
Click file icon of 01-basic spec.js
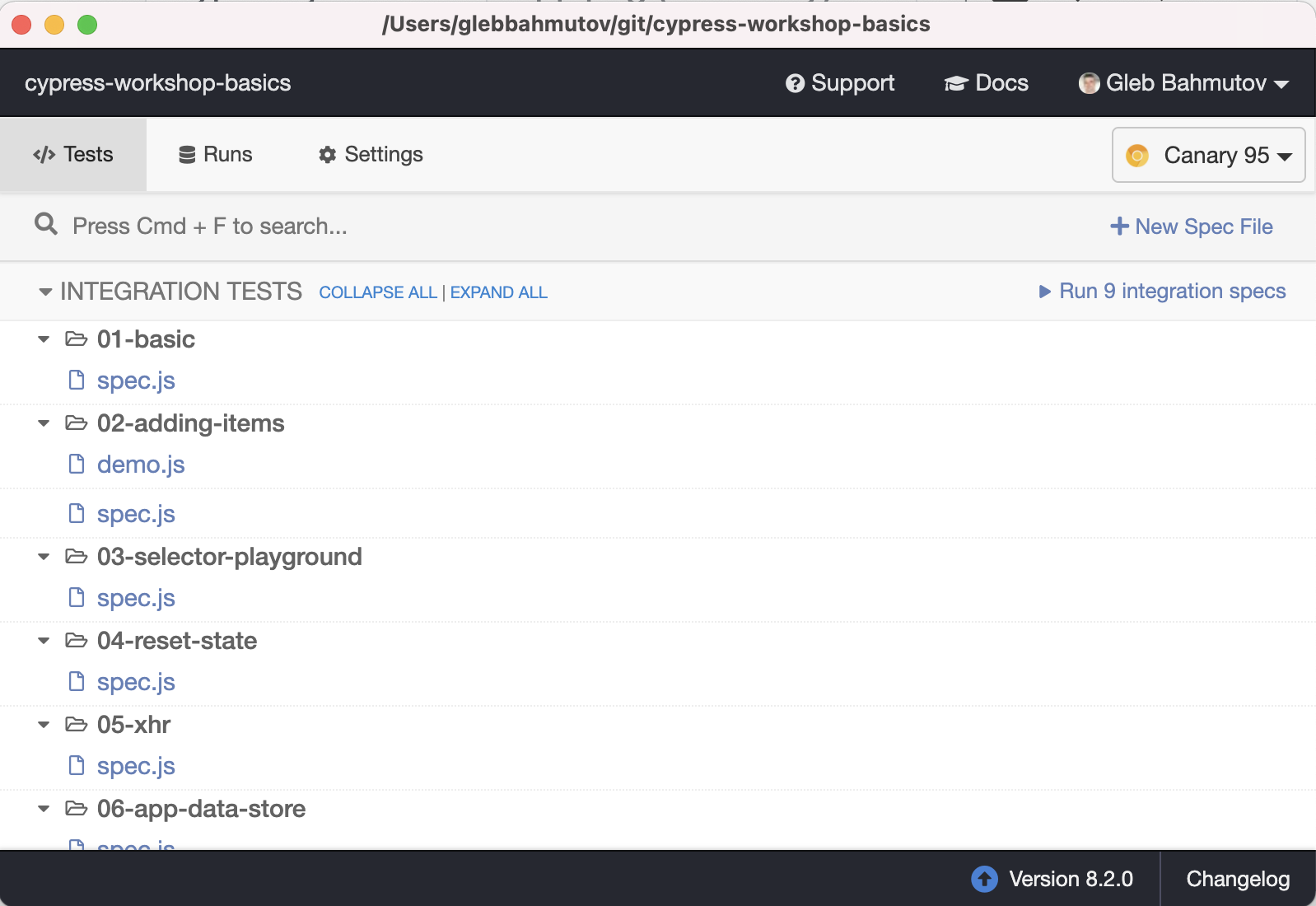[77, 380]
